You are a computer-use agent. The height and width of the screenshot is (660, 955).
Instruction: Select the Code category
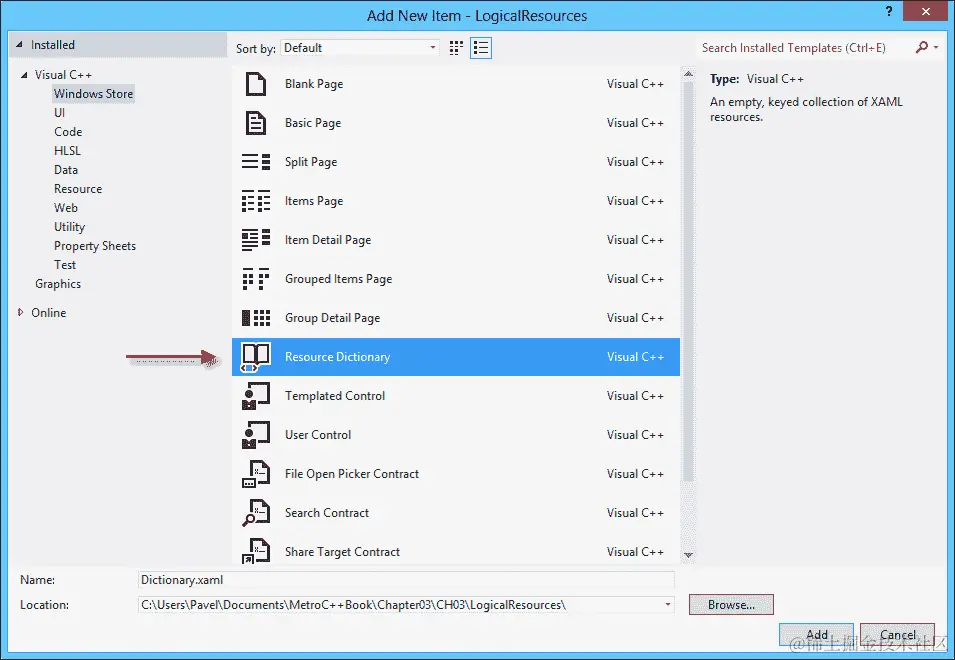[x=68, y=132]
